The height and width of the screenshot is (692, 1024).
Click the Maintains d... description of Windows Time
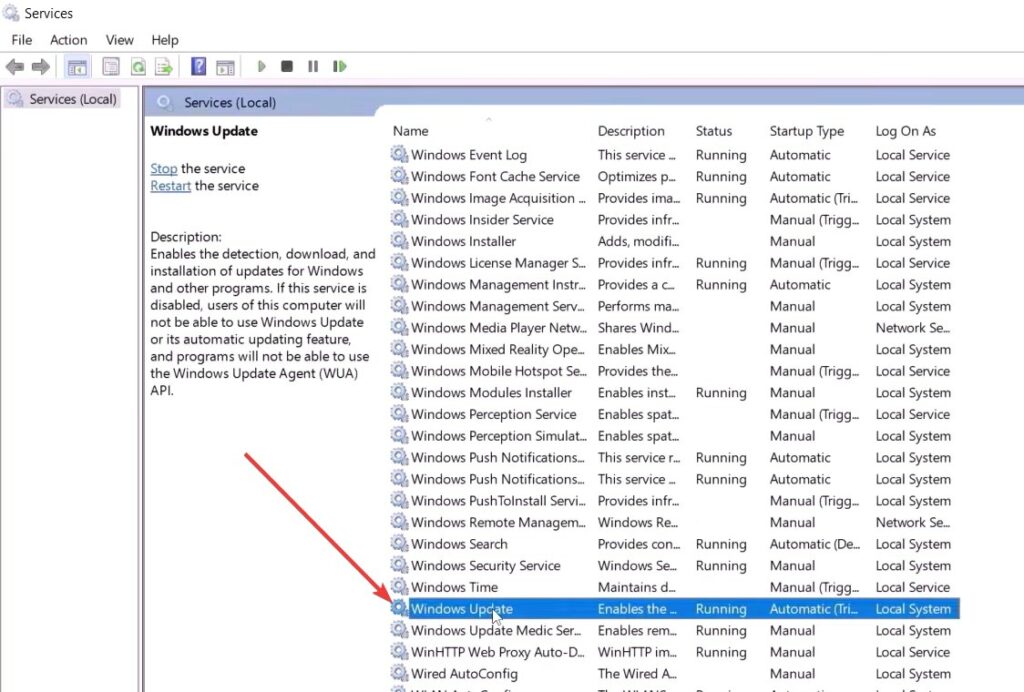click(637, 587)
